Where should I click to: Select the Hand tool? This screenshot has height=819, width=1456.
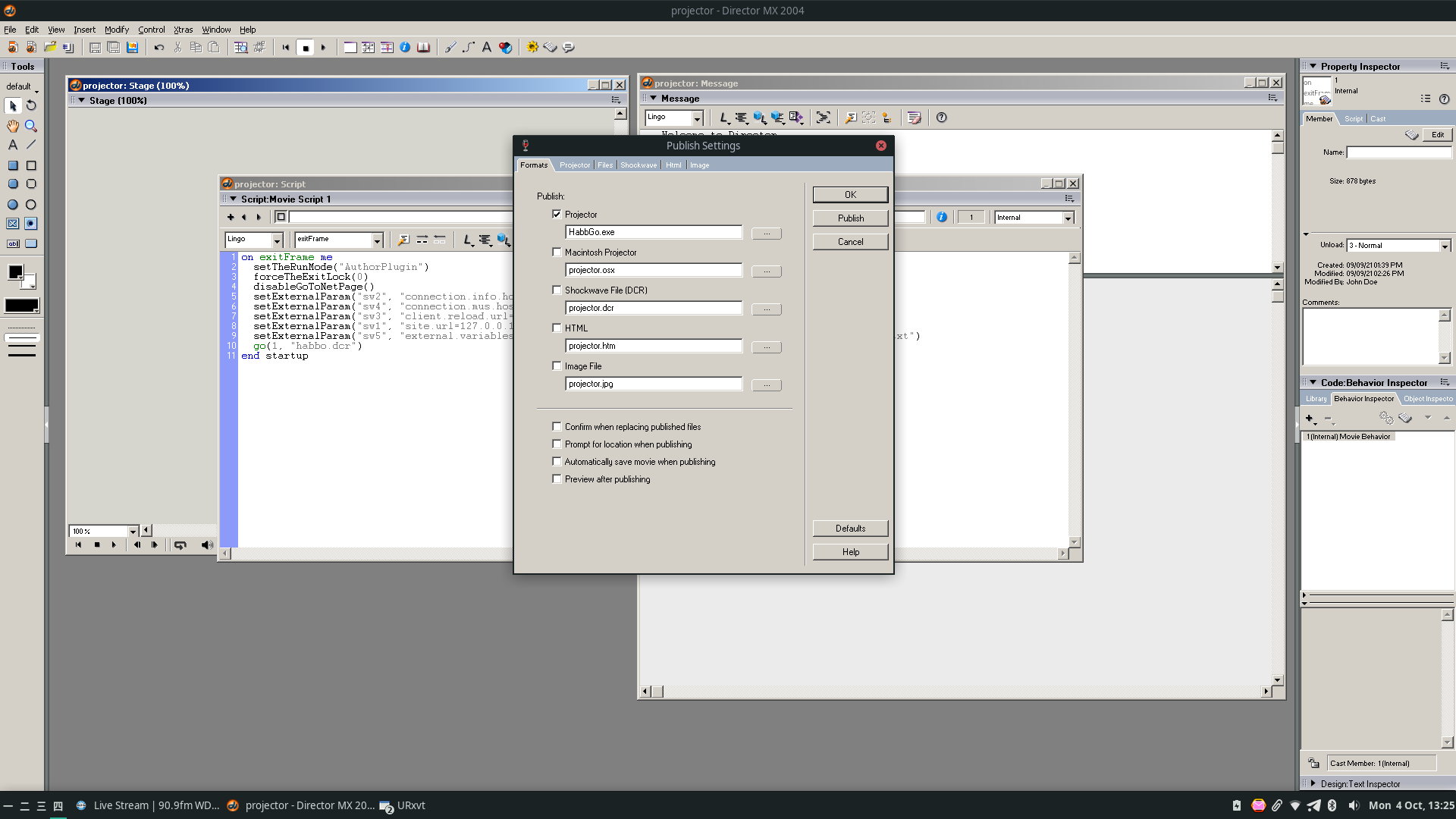(13, 126)
